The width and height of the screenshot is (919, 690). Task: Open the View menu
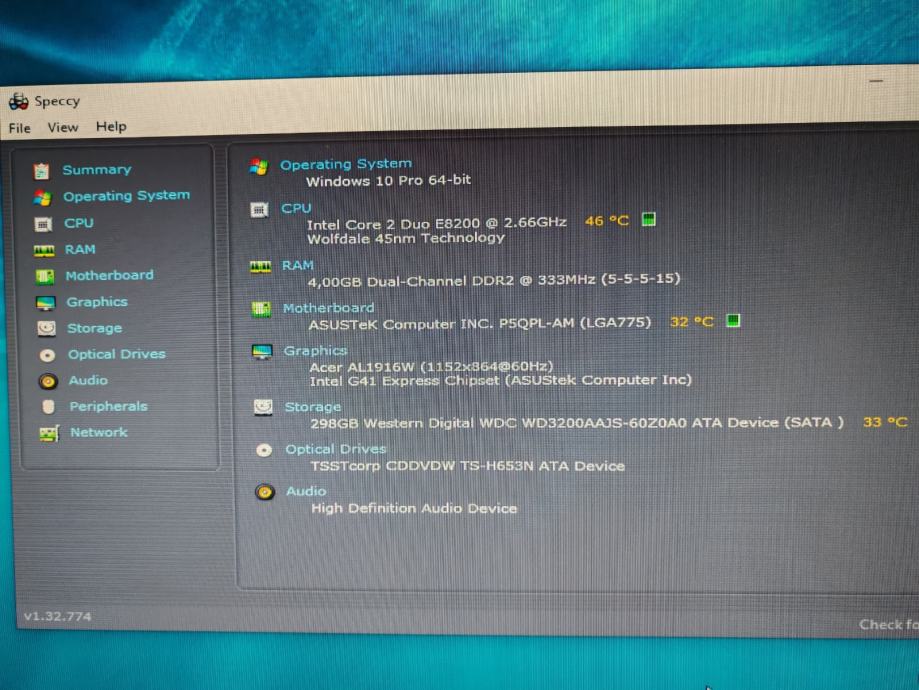tap(63, 127)
